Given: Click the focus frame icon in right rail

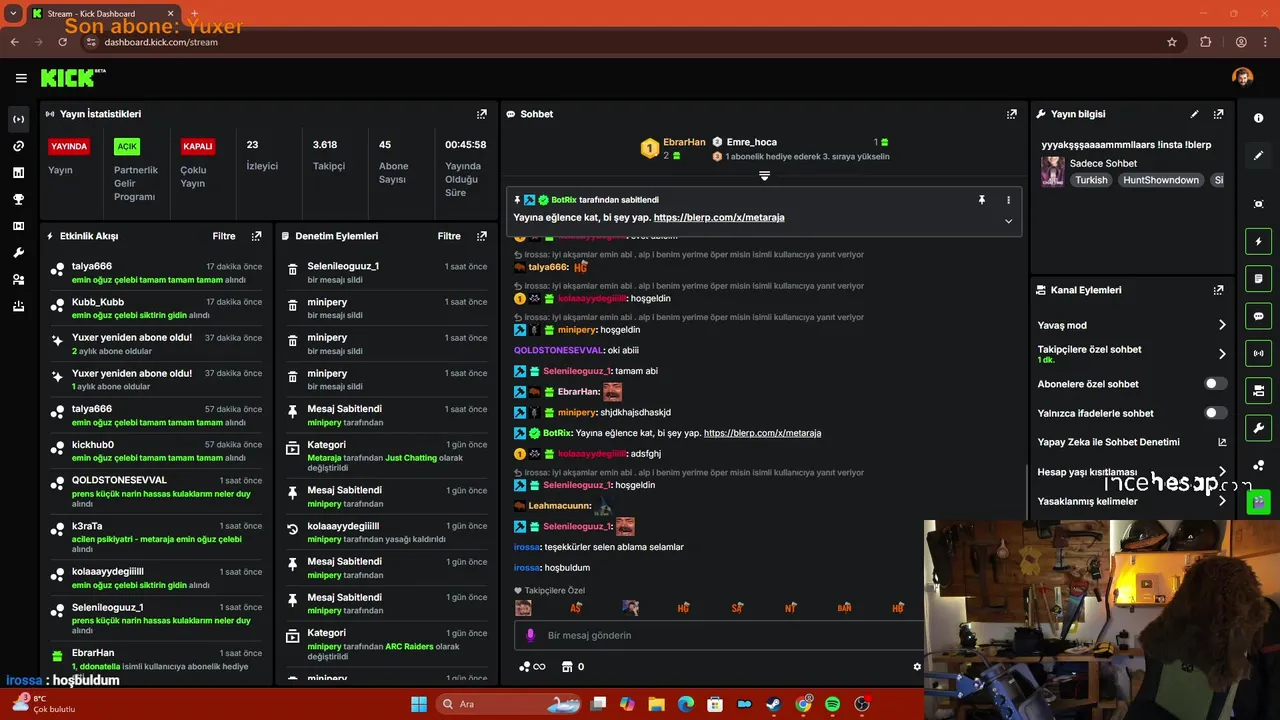Looking at the screenshot, I should pyautogui.click(x=1259, y=204).
